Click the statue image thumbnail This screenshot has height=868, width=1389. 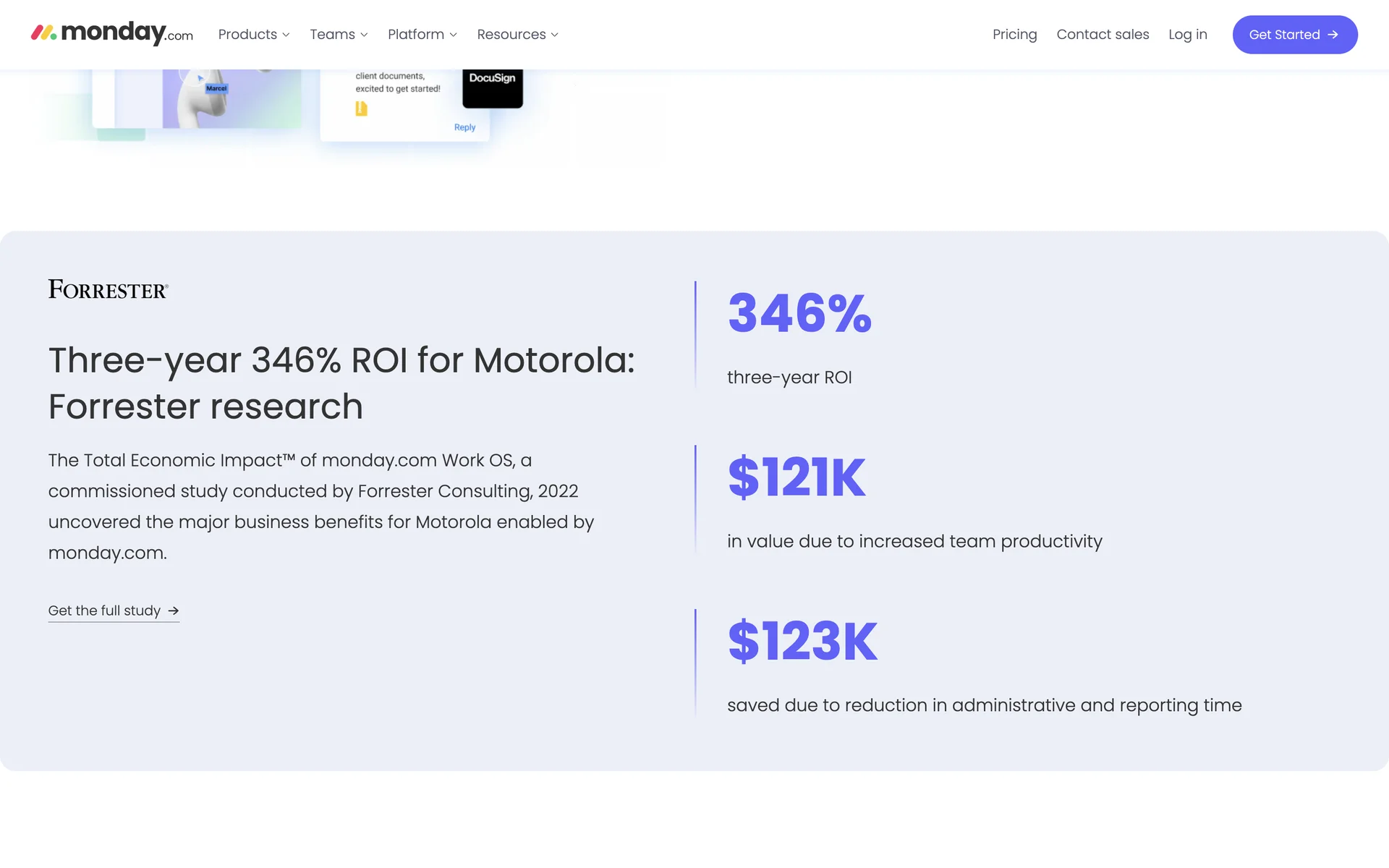click(x=231, y=100)
